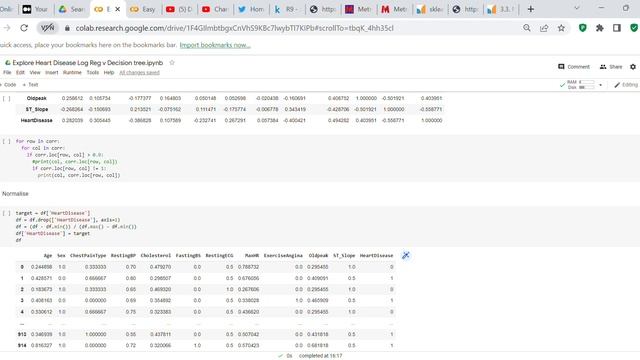This screenshot has height=360, width=640.
Task: Toggle the browser side panel icon
Action: (617, 28)
